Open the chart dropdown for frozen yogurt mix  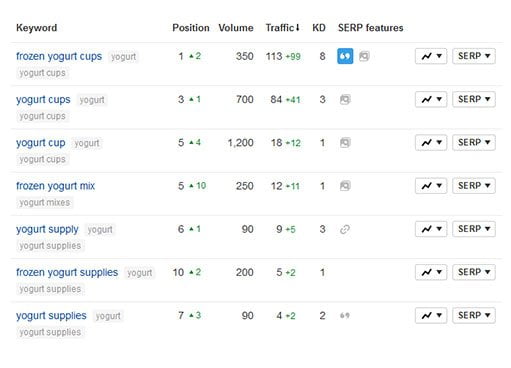(431, 186)
